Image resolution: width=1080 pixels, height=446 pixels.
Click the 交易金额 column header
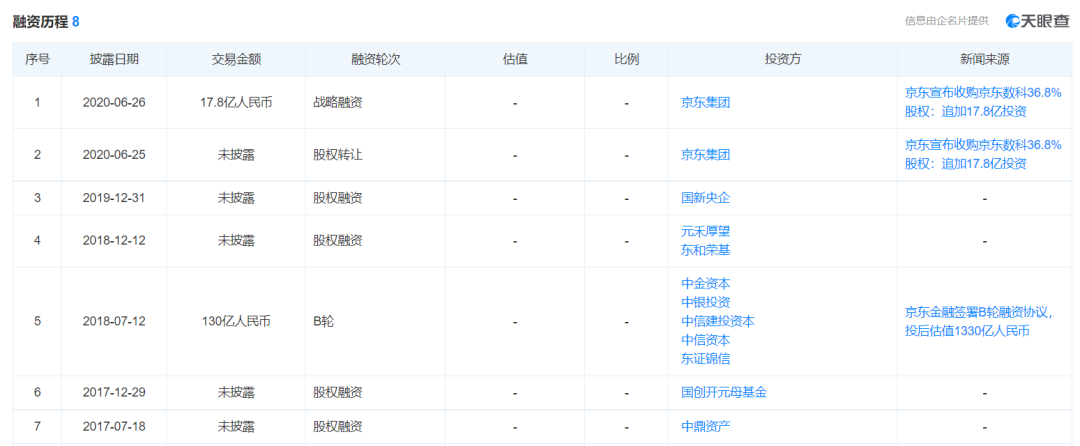tap(236, 59)
